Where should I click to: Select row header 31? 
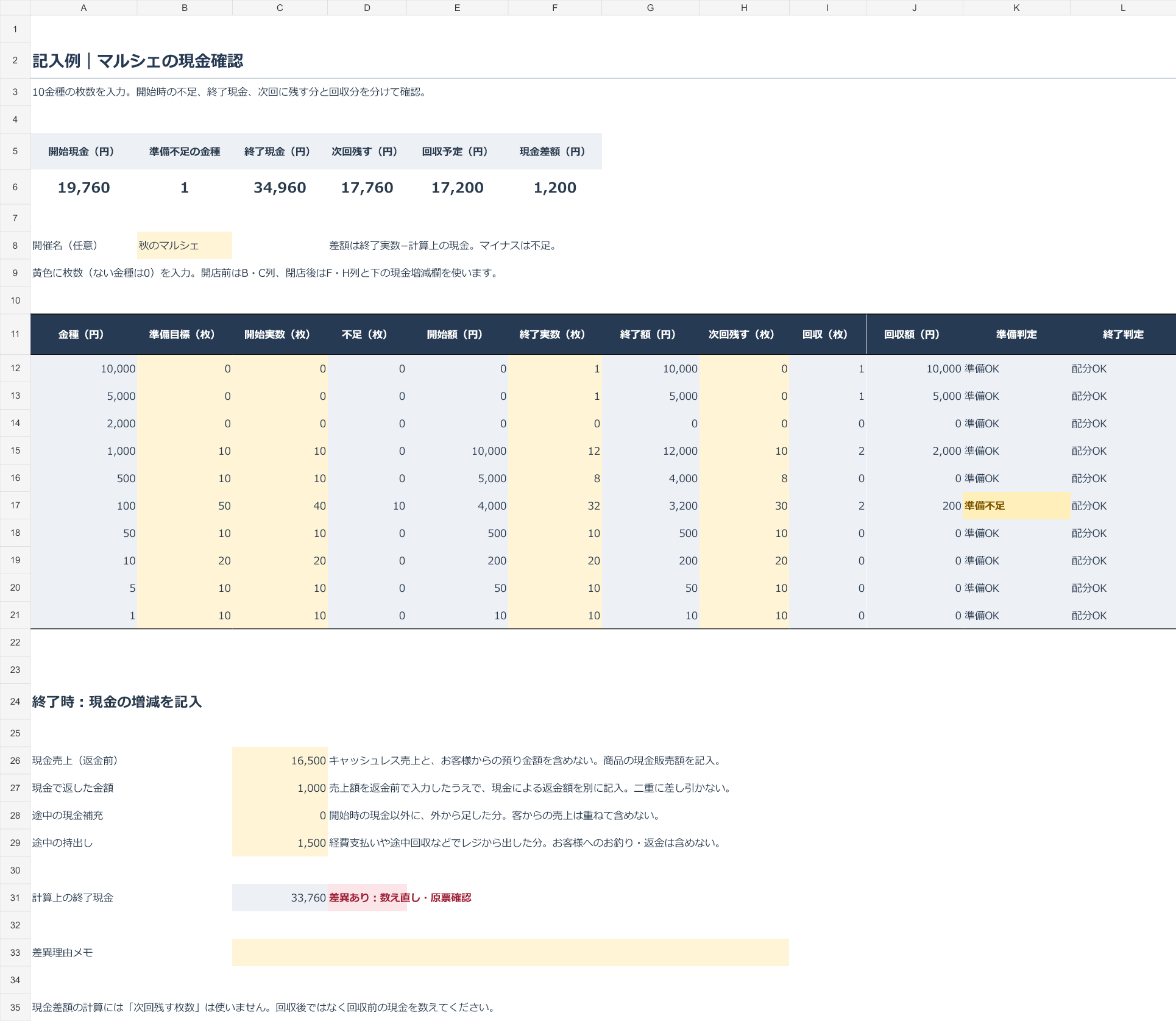pos(15,897)
